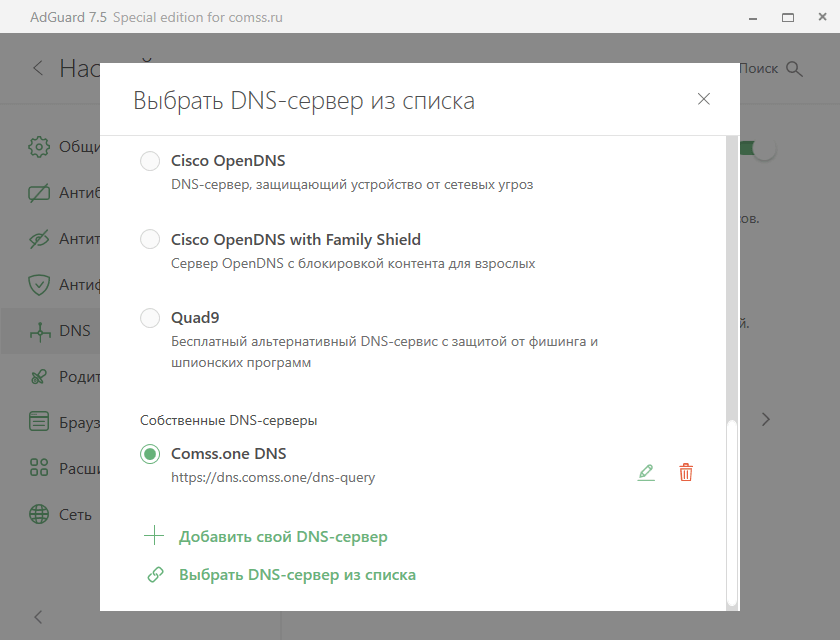This screenshot has width=840, height=640.
Task: Click the "Выбрать DNS-сервер из списка" link at bottom
Action: [x=297, y=575]
